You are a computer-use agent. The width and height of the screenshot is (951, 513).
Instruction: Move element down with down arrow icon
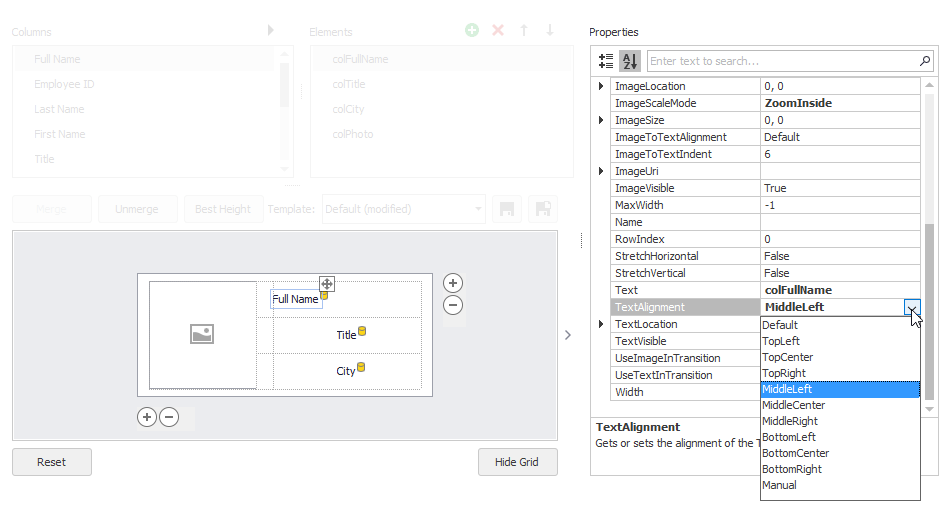click(x=549, y=30)
